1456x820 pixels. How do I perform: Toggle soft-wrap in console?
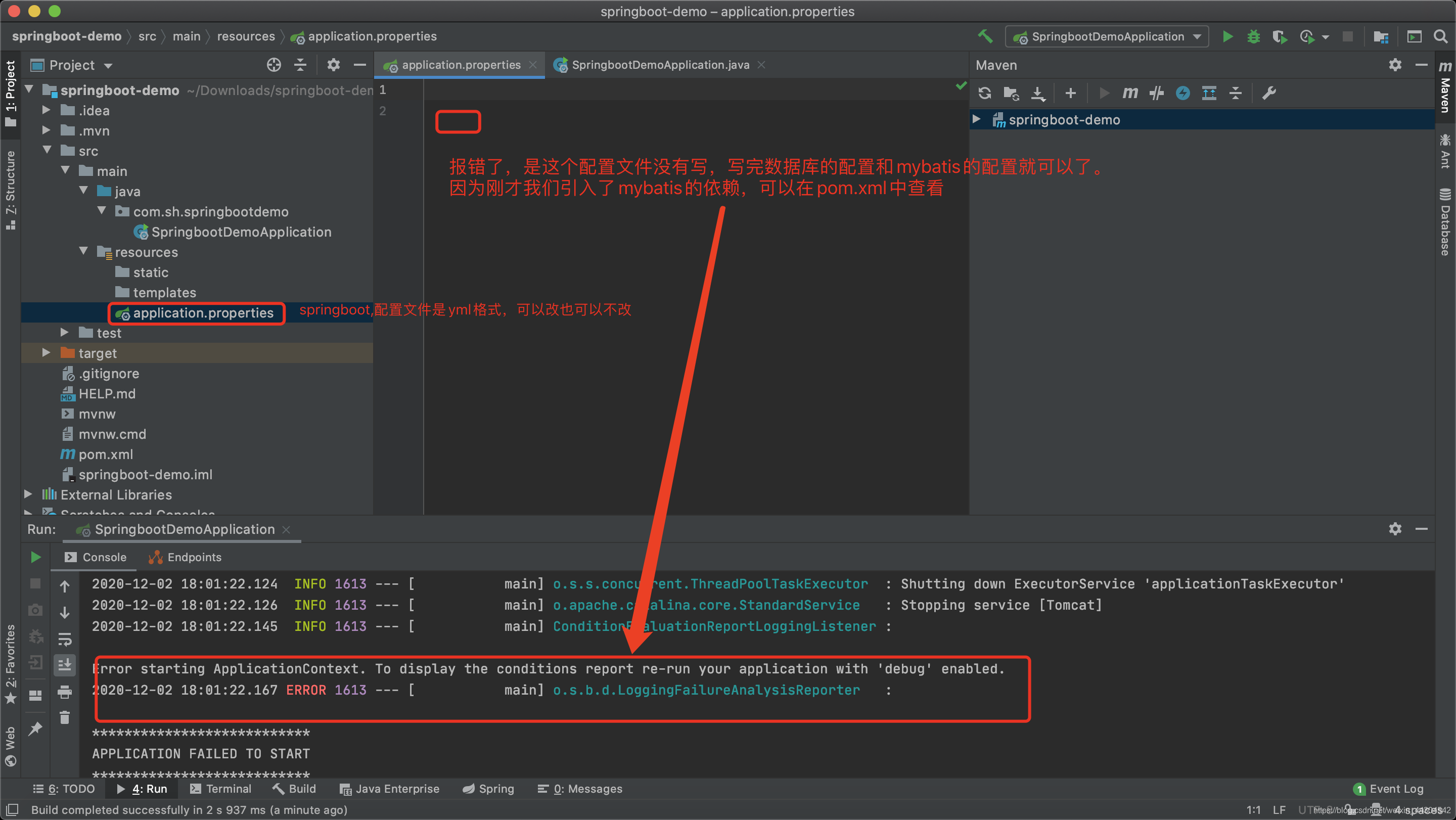(65, 639)
